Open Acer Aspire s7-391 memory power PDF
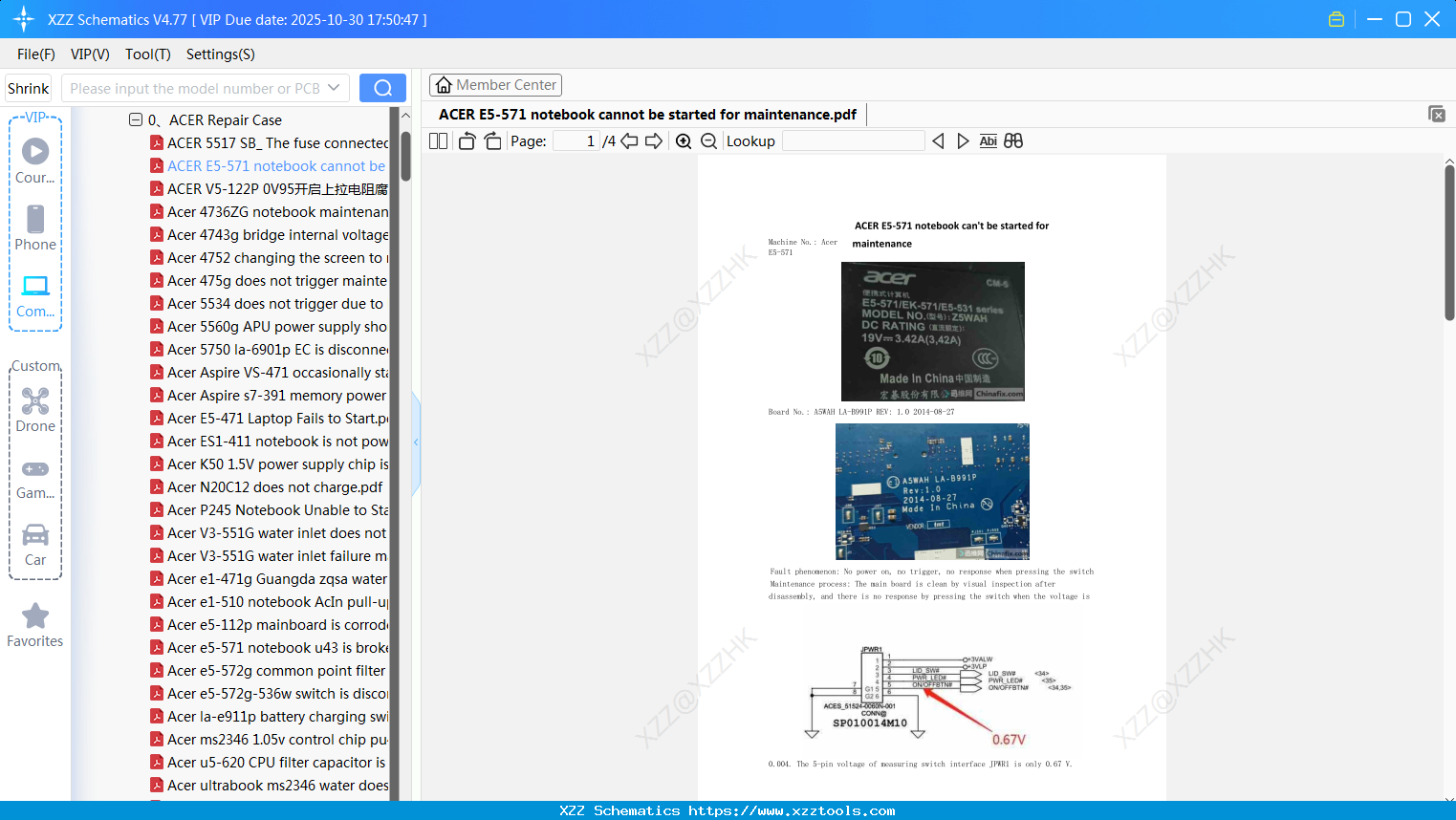1456x820 pixels. pyautogui.click(x=270, y=396)
